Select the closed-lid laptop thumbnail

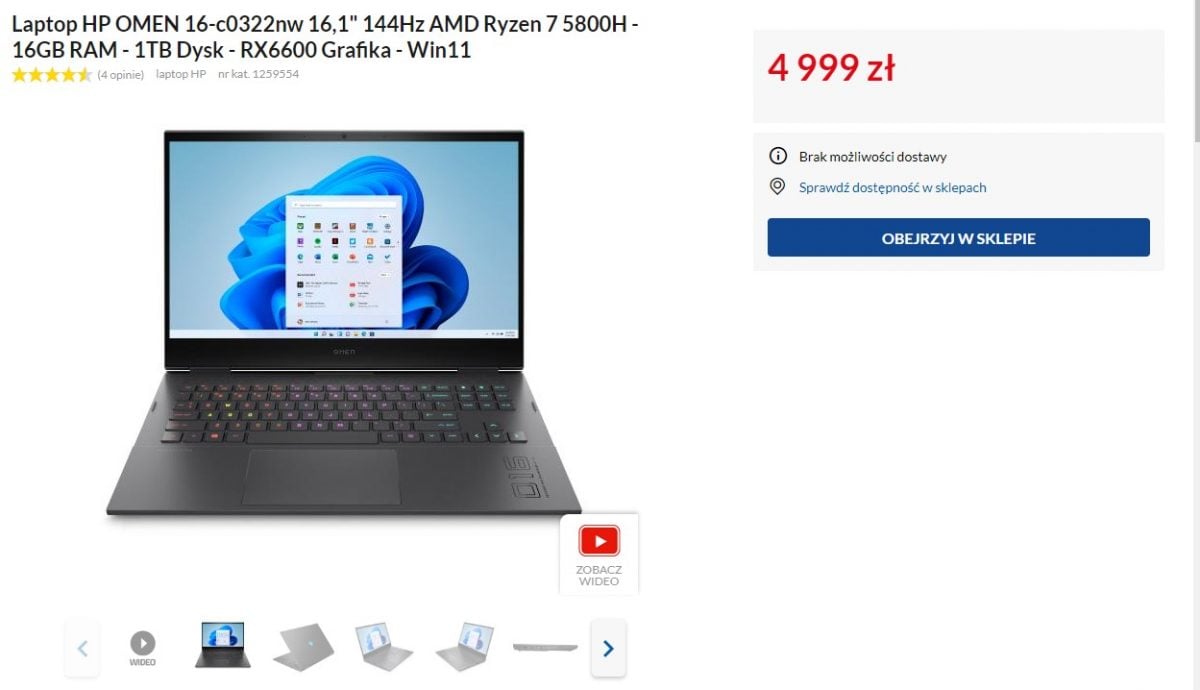point(303,647)
